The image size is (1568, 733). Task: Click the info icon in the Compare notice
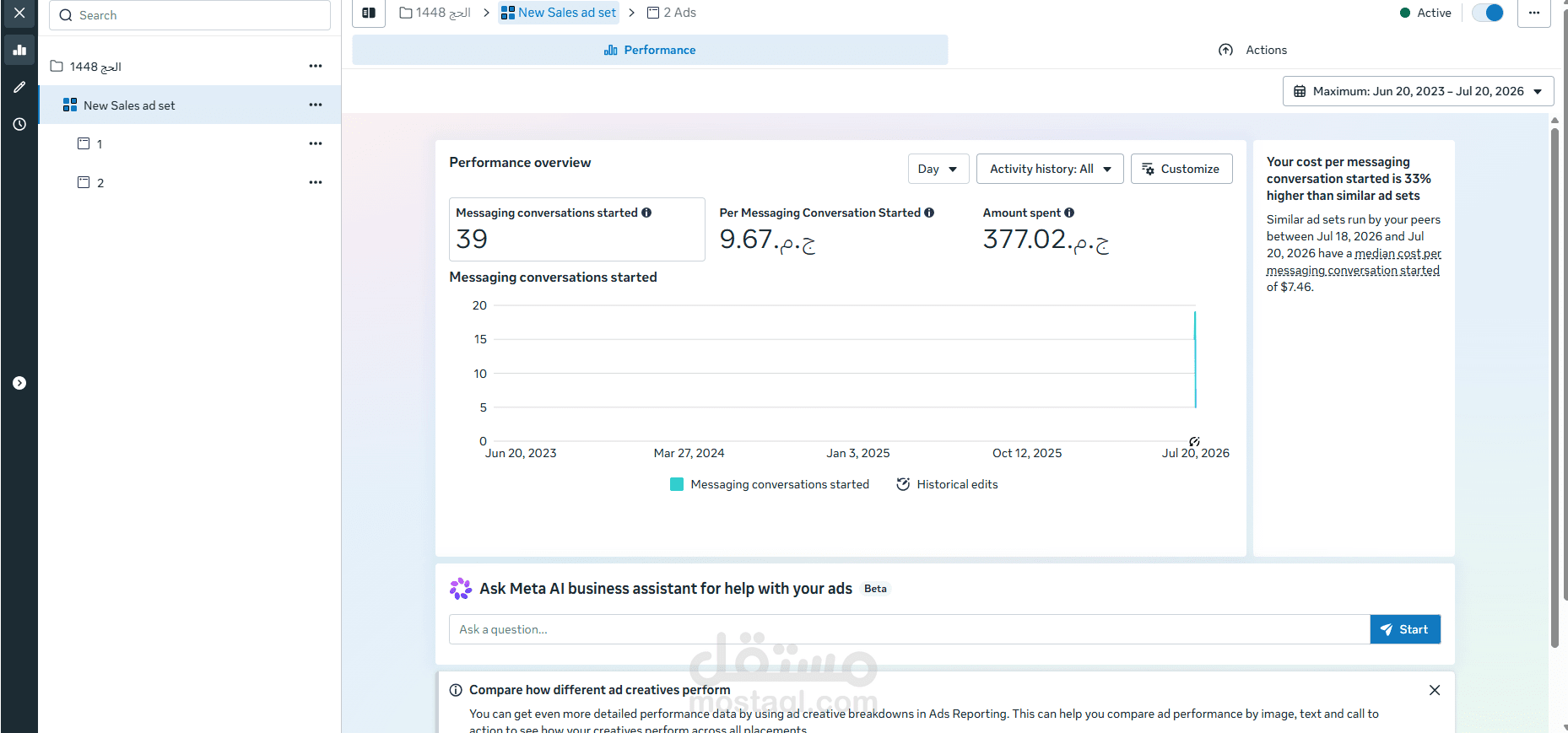456,690
